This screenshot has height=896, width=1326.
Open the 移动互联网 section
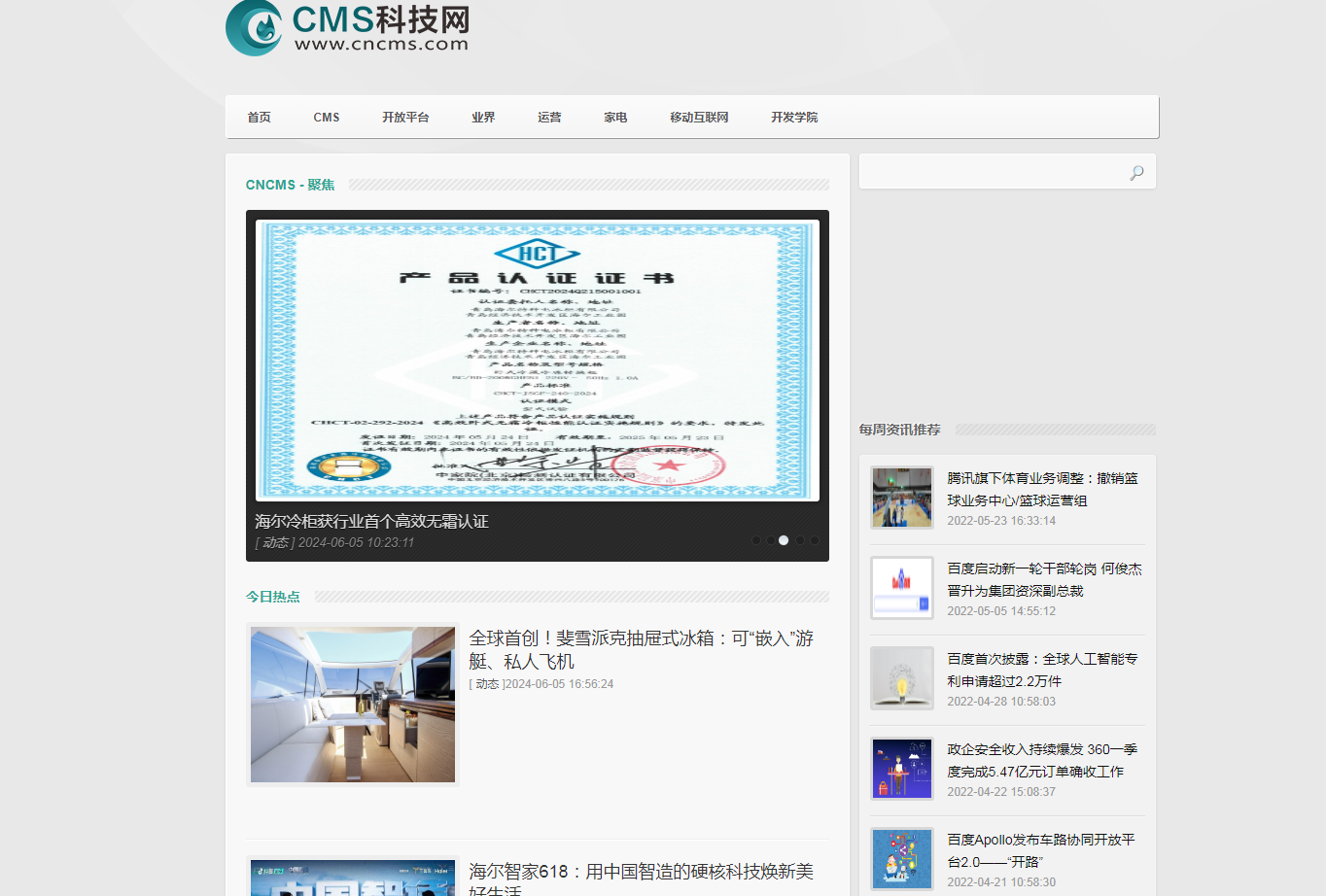coord(699,117)
